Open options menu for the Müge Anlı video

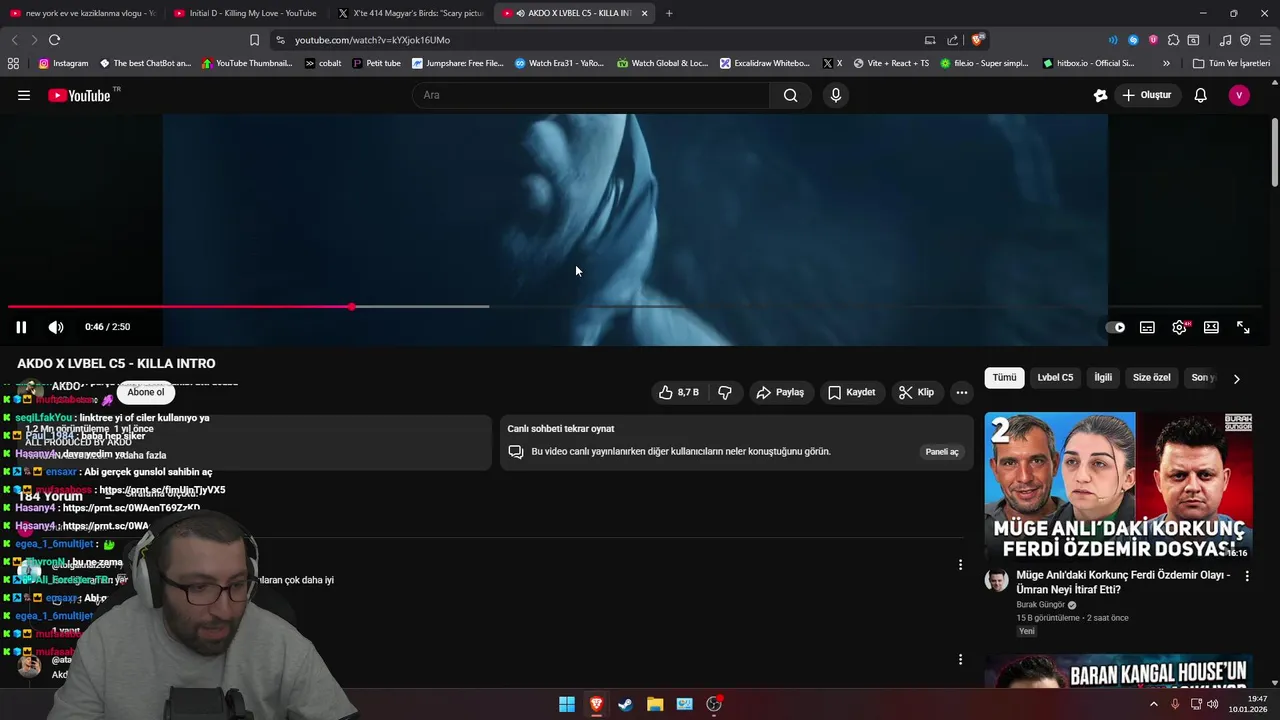coord(1246,576)
